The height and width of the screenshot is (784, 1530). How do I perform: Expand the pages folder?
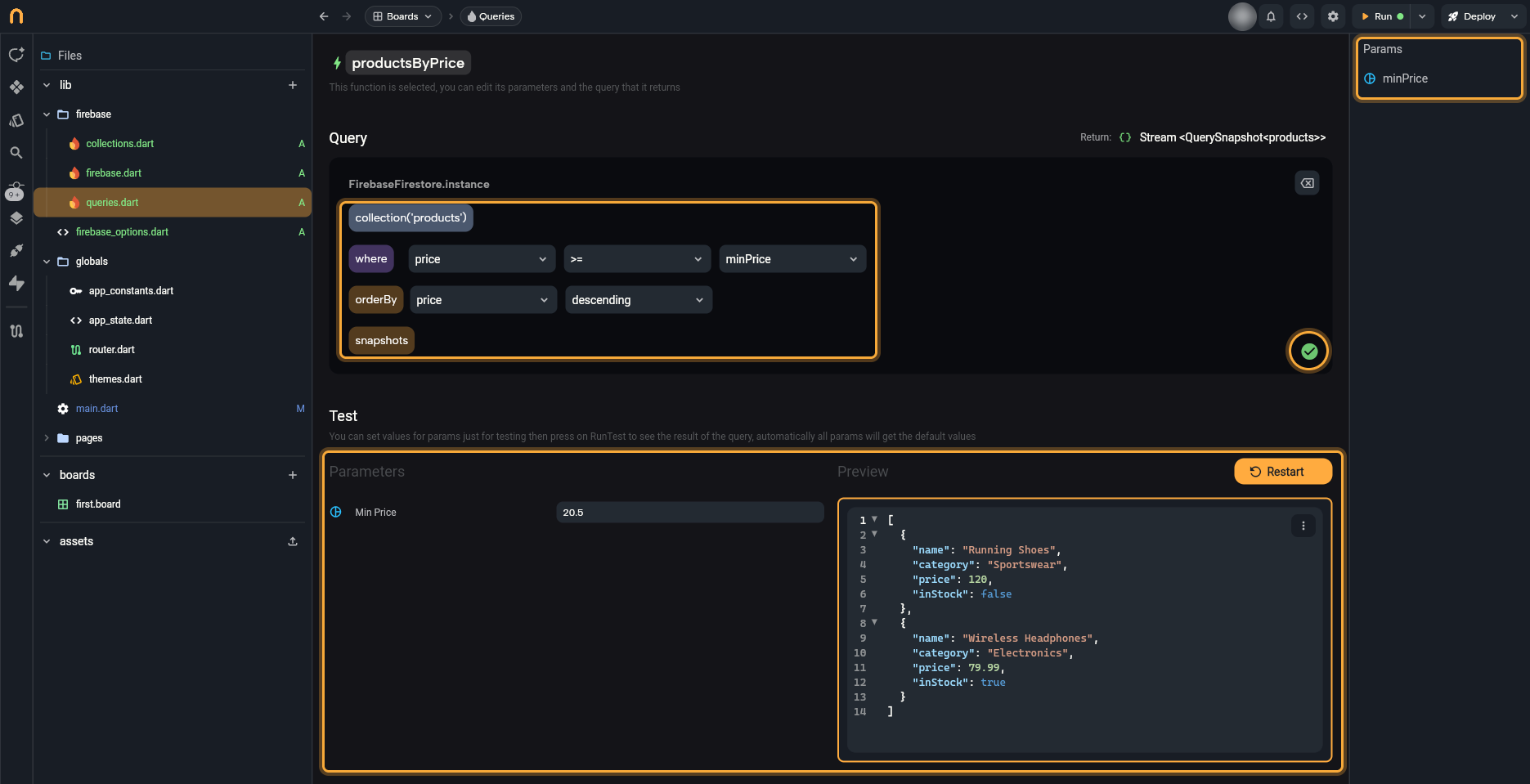[47, 438]
